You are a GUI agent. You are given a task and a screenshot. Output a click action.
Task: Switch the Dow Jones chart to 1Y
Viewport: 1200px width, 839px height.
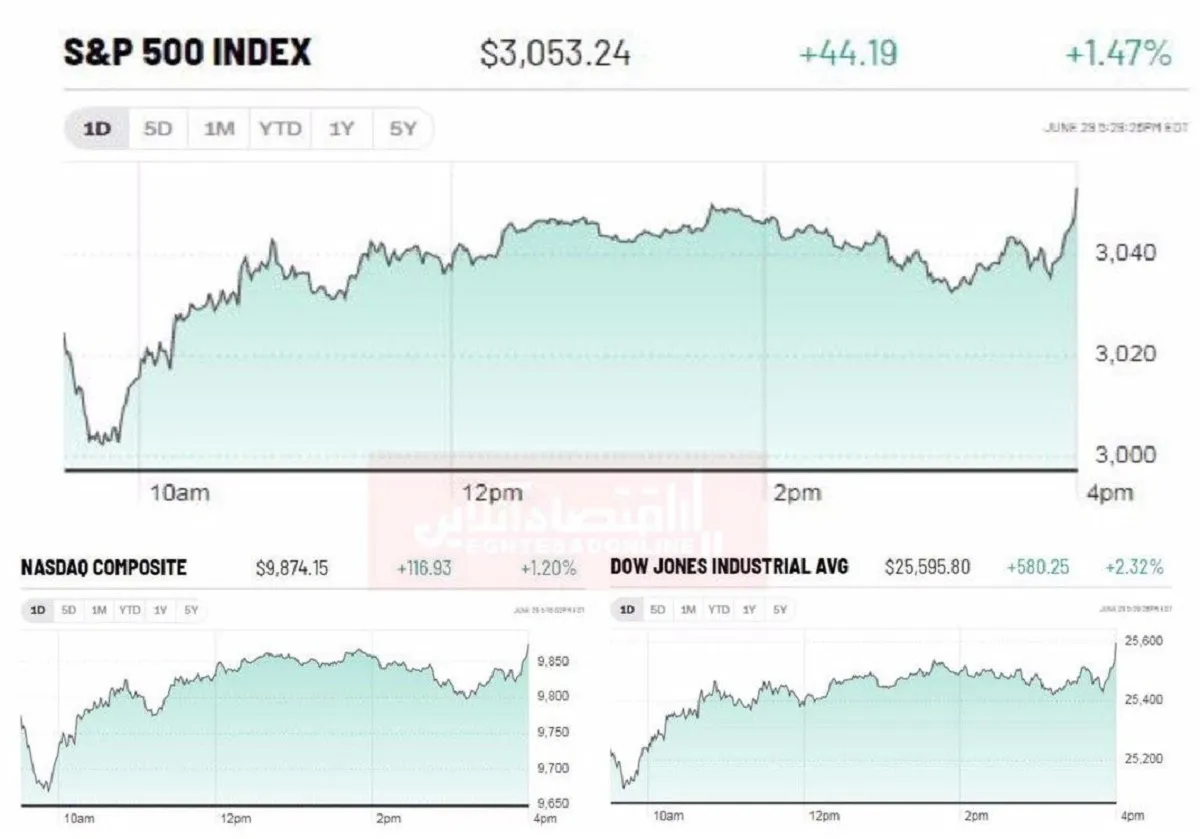(x=750, y=609)
